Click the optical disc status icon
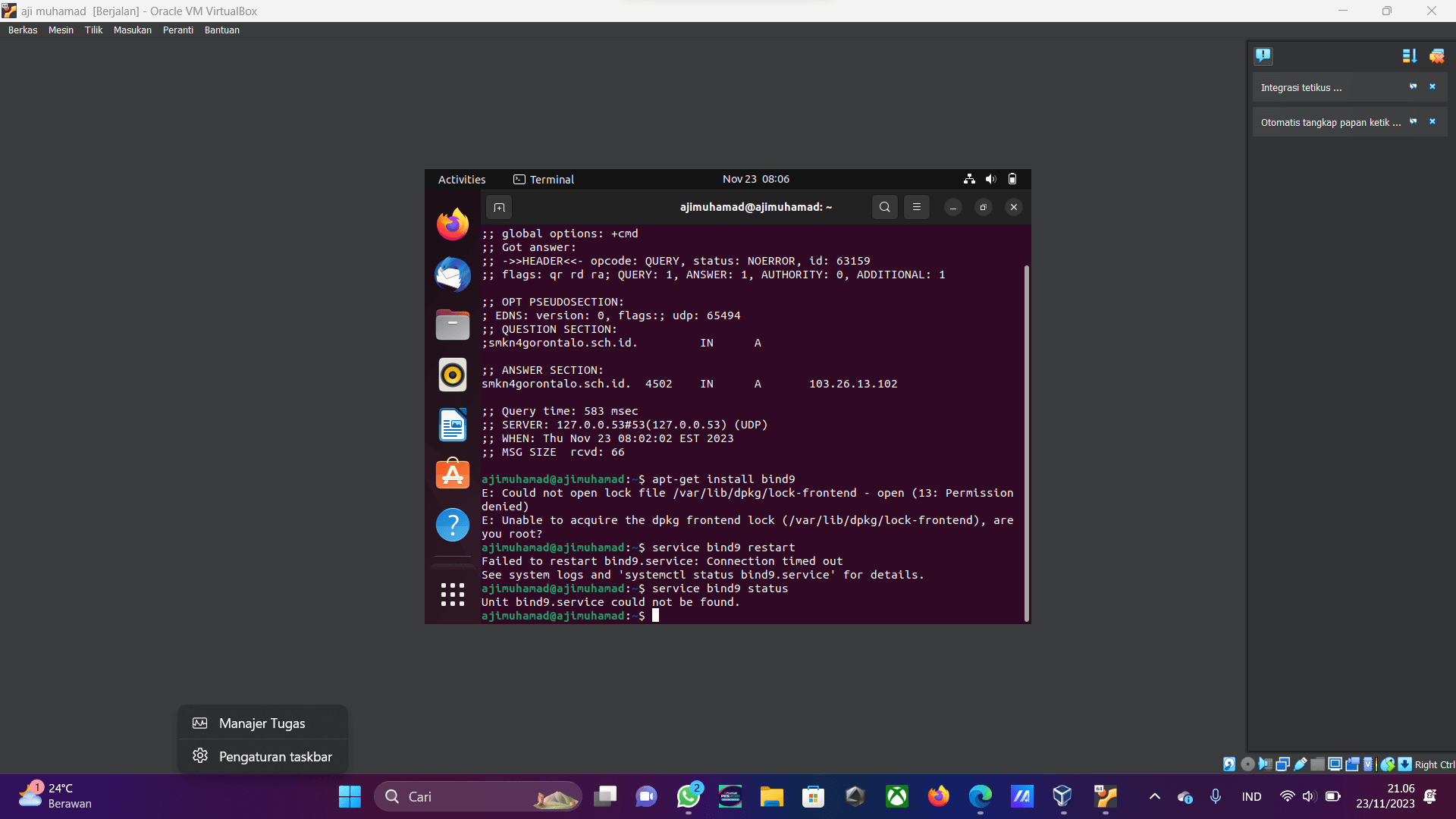 point(1247,764)
